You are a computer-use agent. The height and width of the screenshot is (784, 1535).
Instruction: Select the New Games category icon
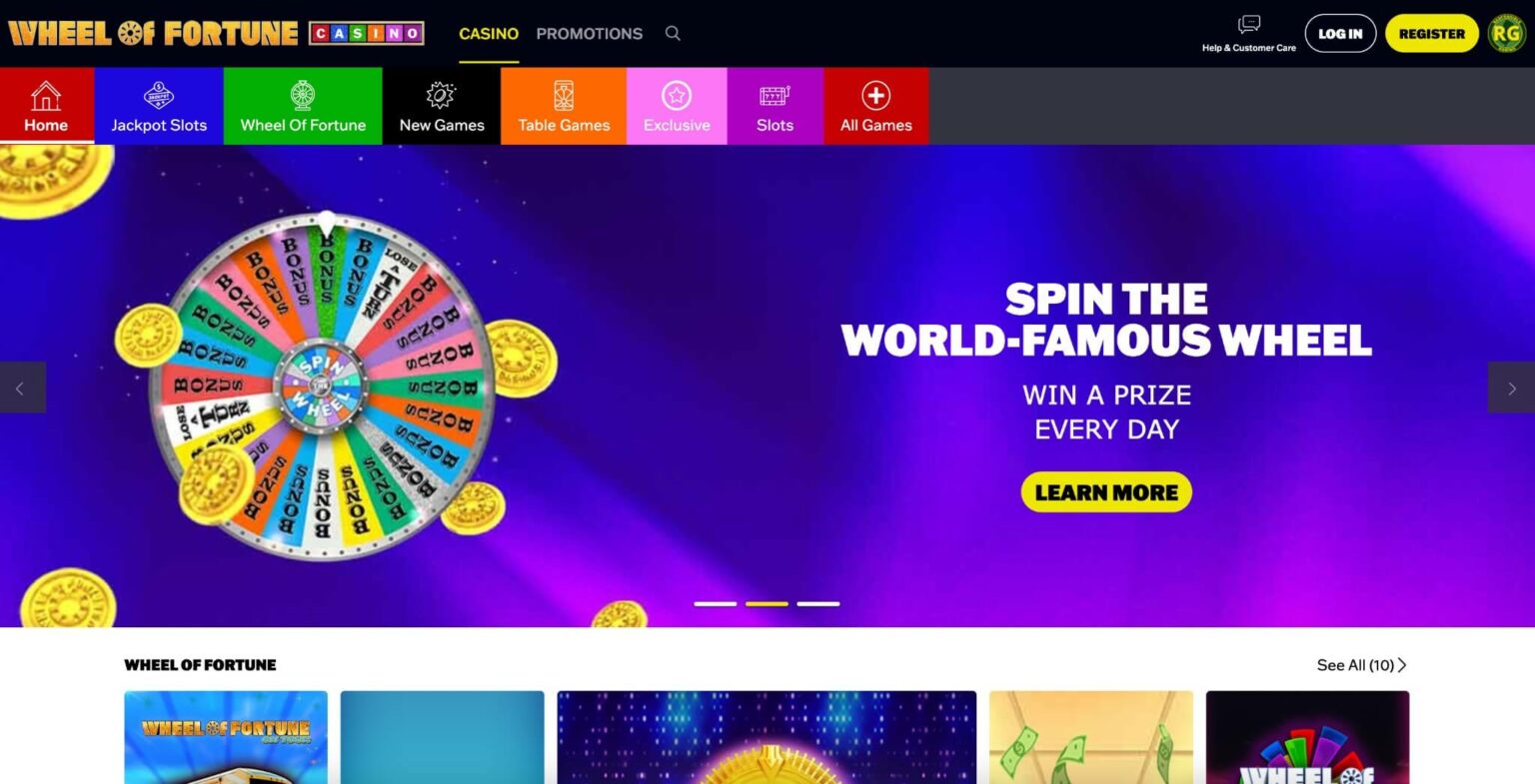click(x=441, y=96)
